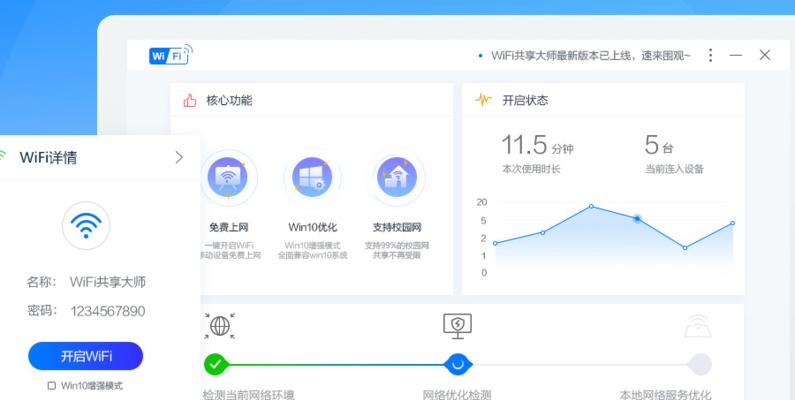The height and width of the screenshot is (400, 795).
Task: Click the highest peak point on chart
Action: coord(591,206)
